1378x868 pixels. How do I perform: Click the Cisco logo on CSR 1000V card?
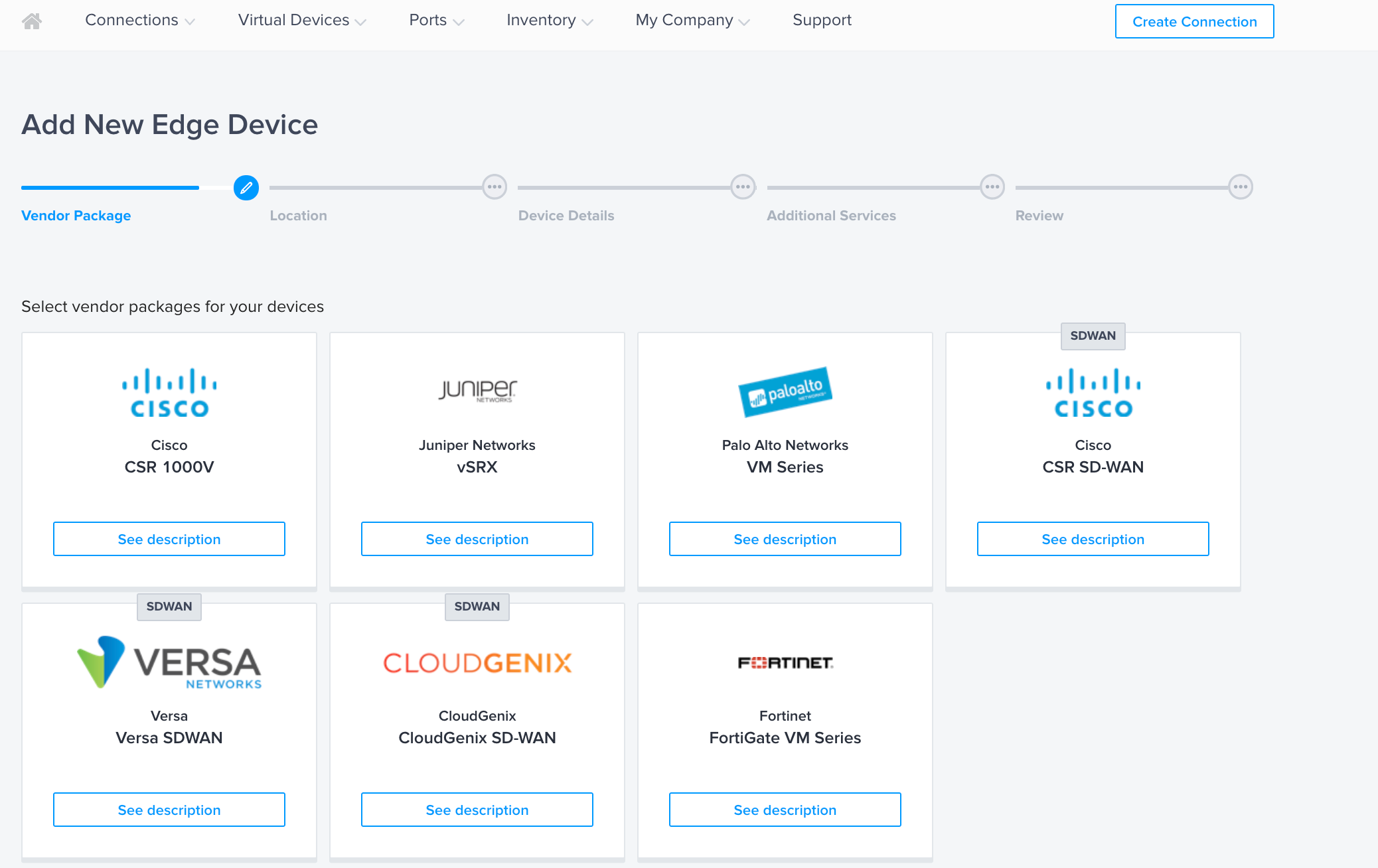[x=169, y=392]
